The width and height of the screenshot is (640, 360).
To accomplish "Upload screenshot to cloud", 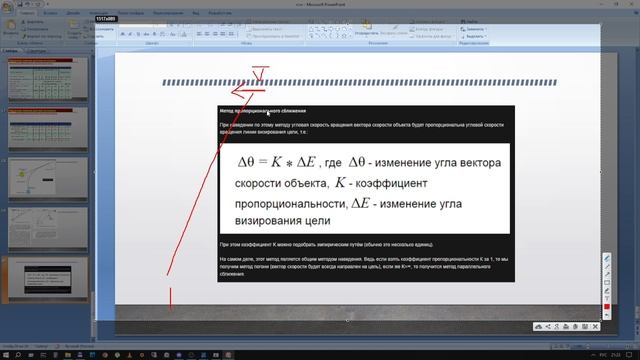I will pos(538,327).
